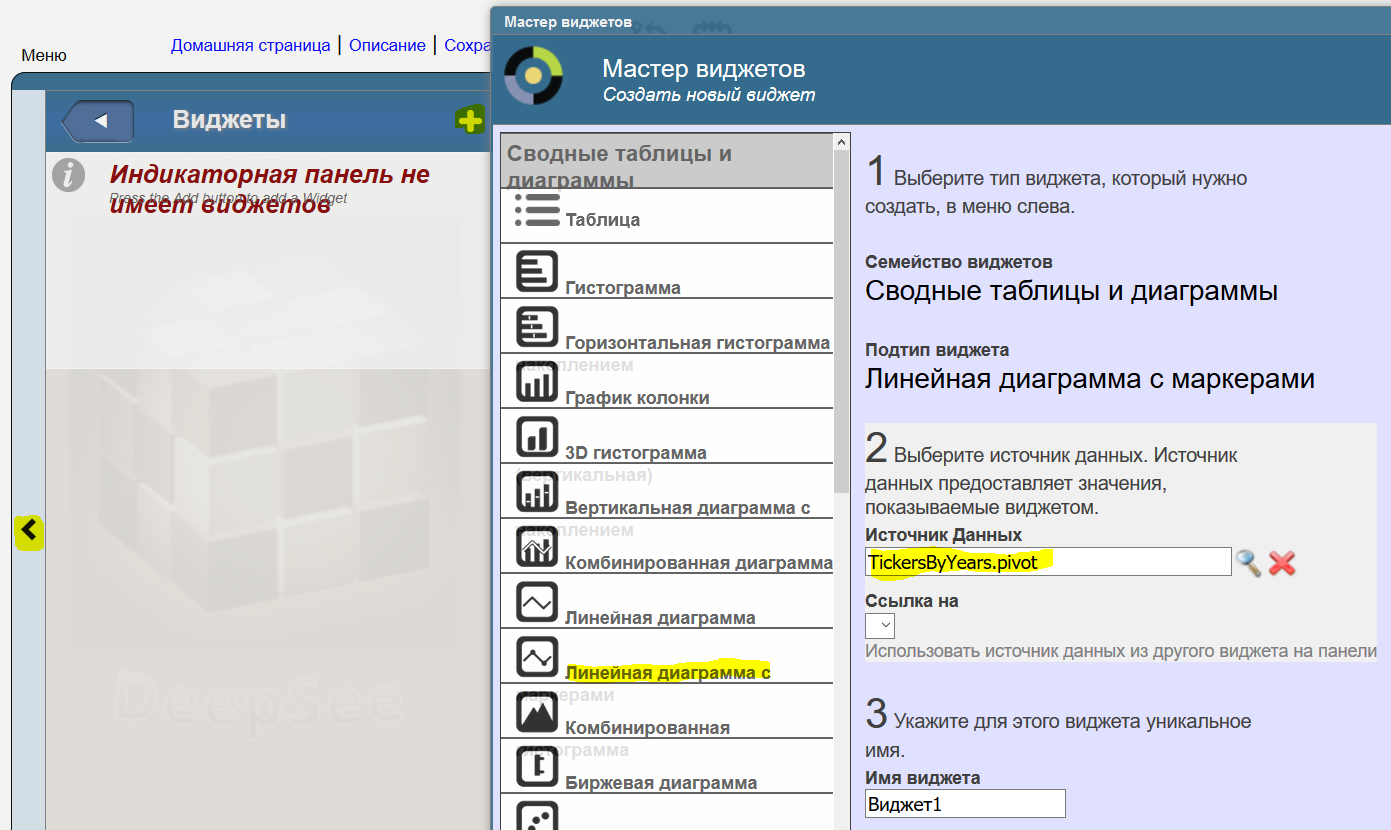Open the Описание link

[x=387, y=45]
